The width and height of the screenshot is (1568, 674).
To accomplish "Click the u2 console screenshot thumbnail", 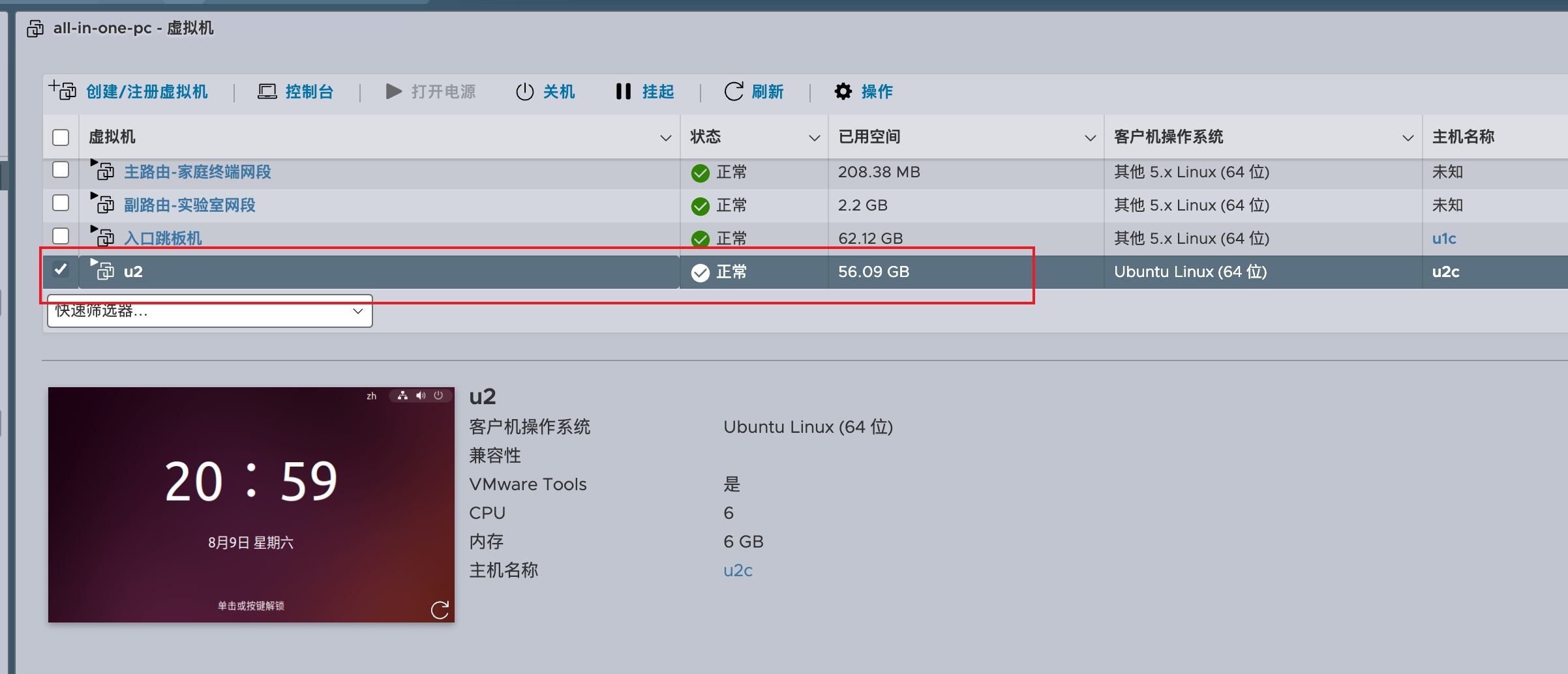I will coord(251,505).
